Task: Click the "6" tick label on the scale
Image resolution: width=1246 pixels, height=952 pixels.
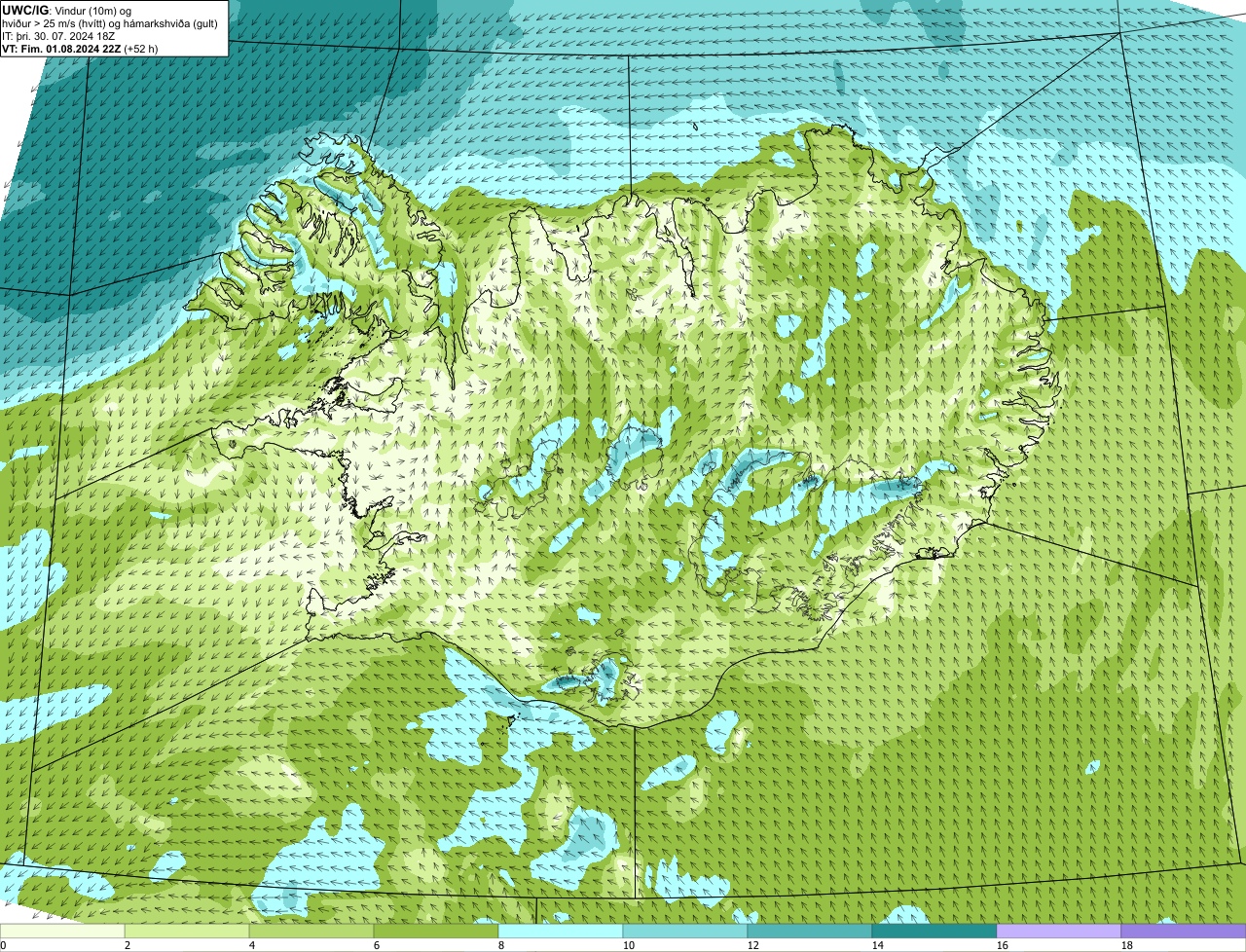Action: pos(377,945)
